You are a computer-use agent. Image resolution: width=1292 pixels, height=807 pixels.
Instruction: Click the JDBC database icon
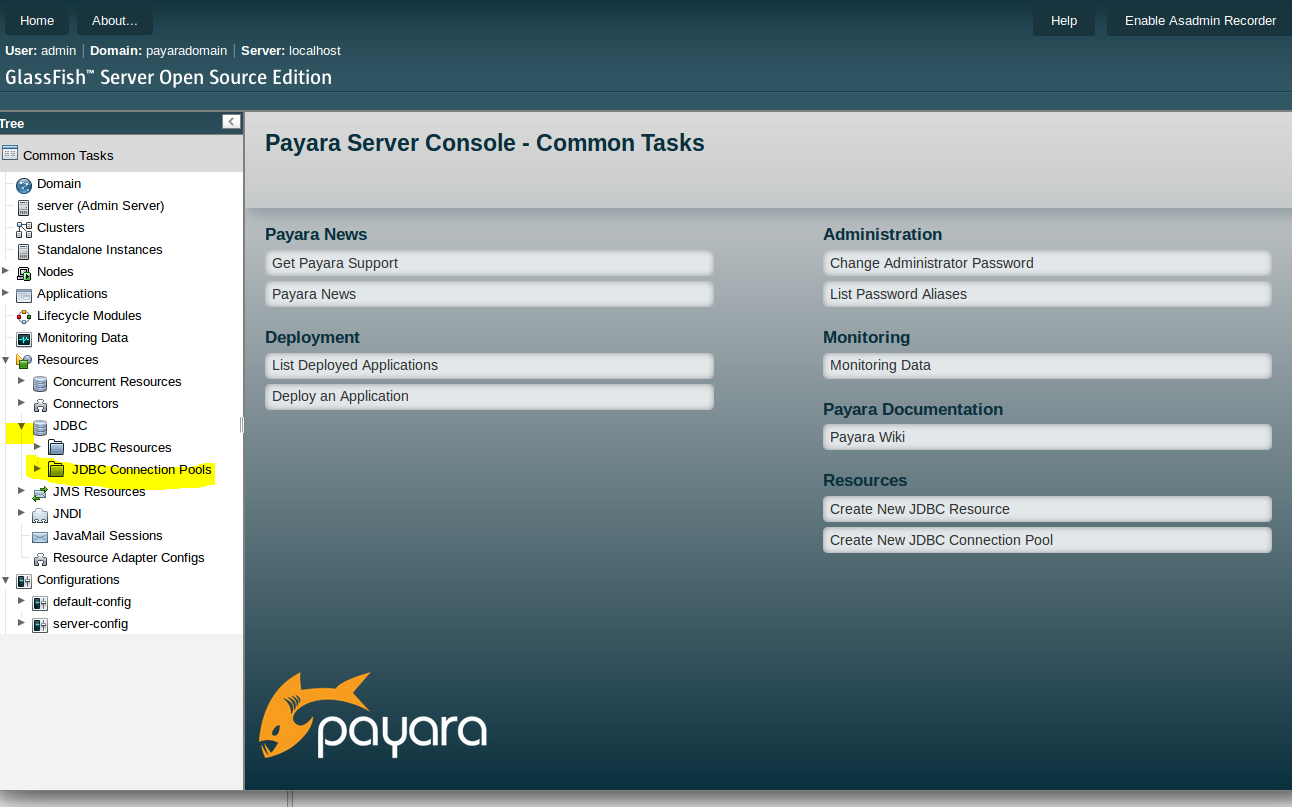point(40,427)
